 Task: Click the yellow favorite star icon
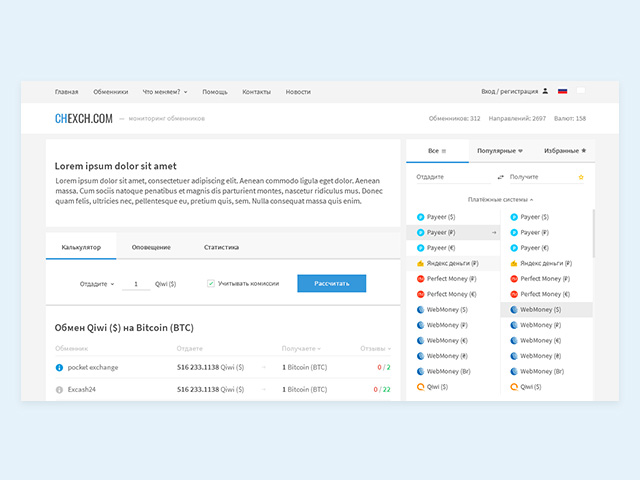(581, 177)
